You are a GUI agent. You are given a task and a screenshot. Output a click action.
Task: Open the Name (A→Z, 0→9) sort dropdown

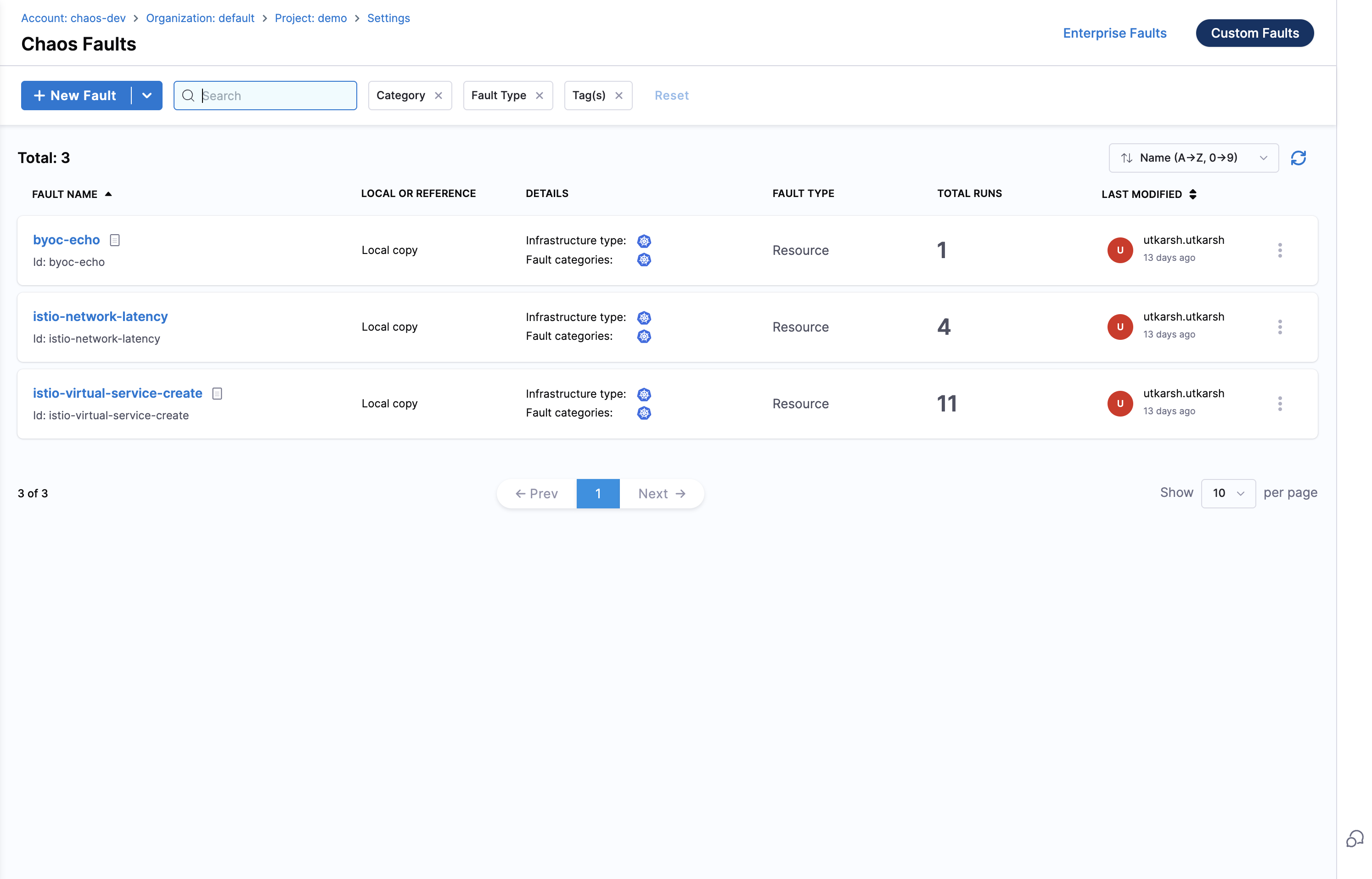(1193, 158)
